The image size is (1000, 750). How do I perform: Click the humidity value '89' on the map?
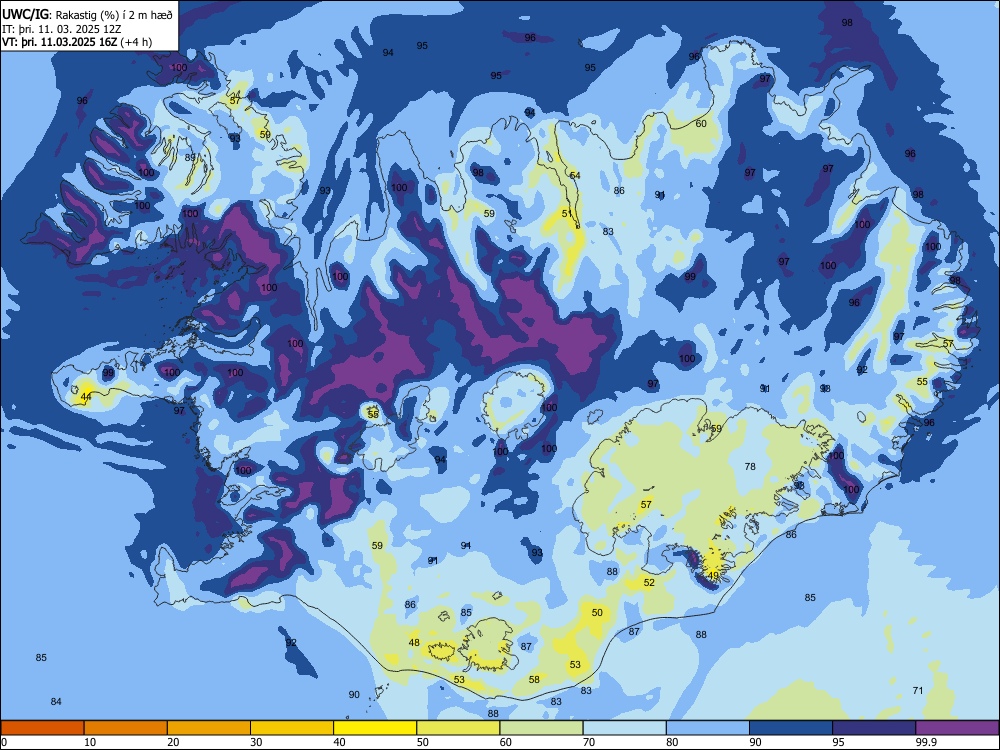tap(190, 157)
